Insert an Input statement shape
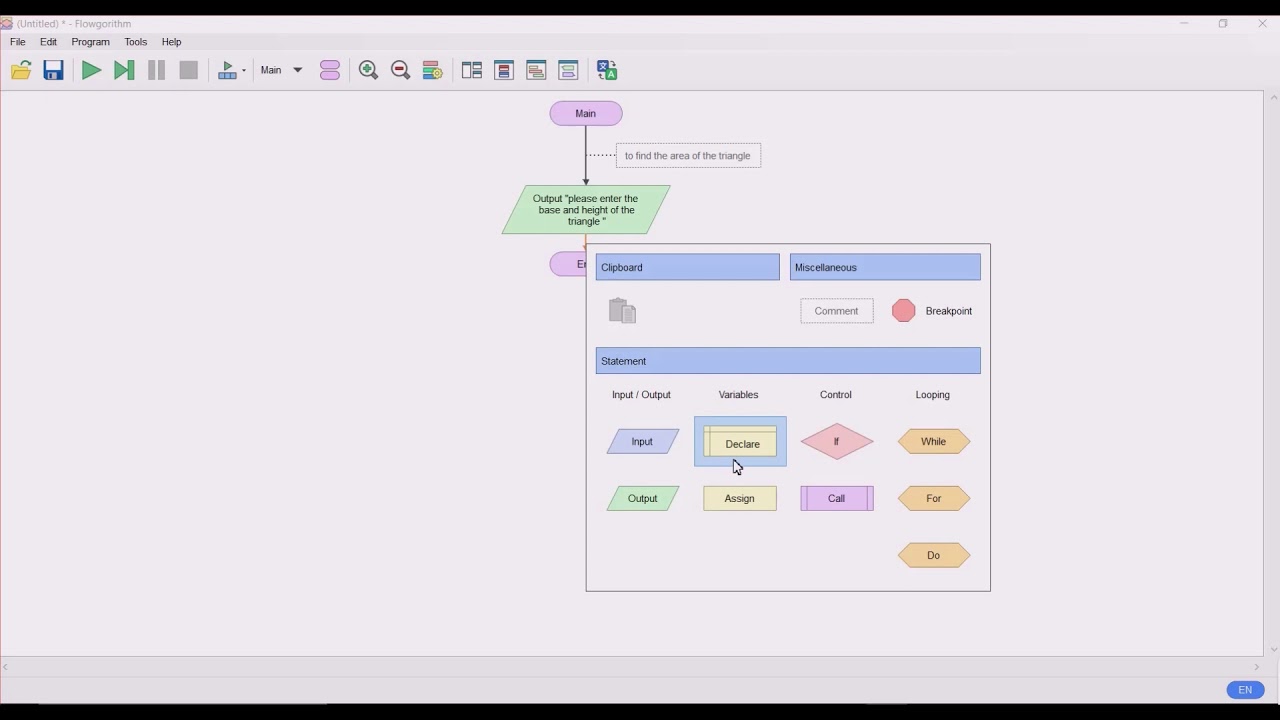1280x720 pixels. coord(643,442)
